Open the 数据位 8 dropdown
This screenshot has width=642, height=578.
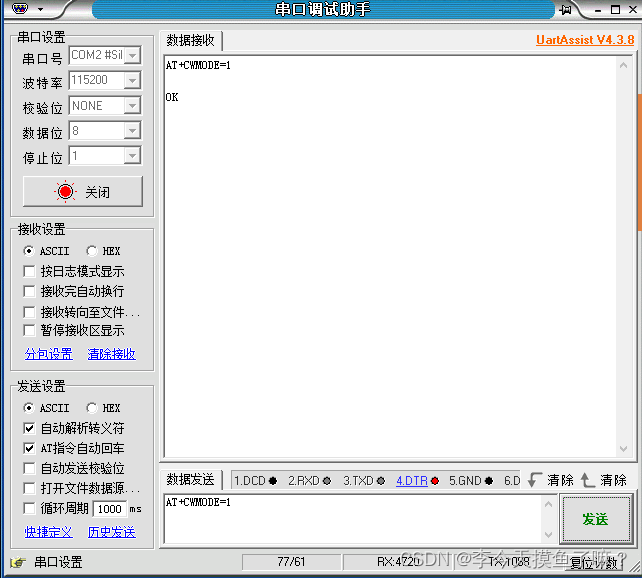132,131
